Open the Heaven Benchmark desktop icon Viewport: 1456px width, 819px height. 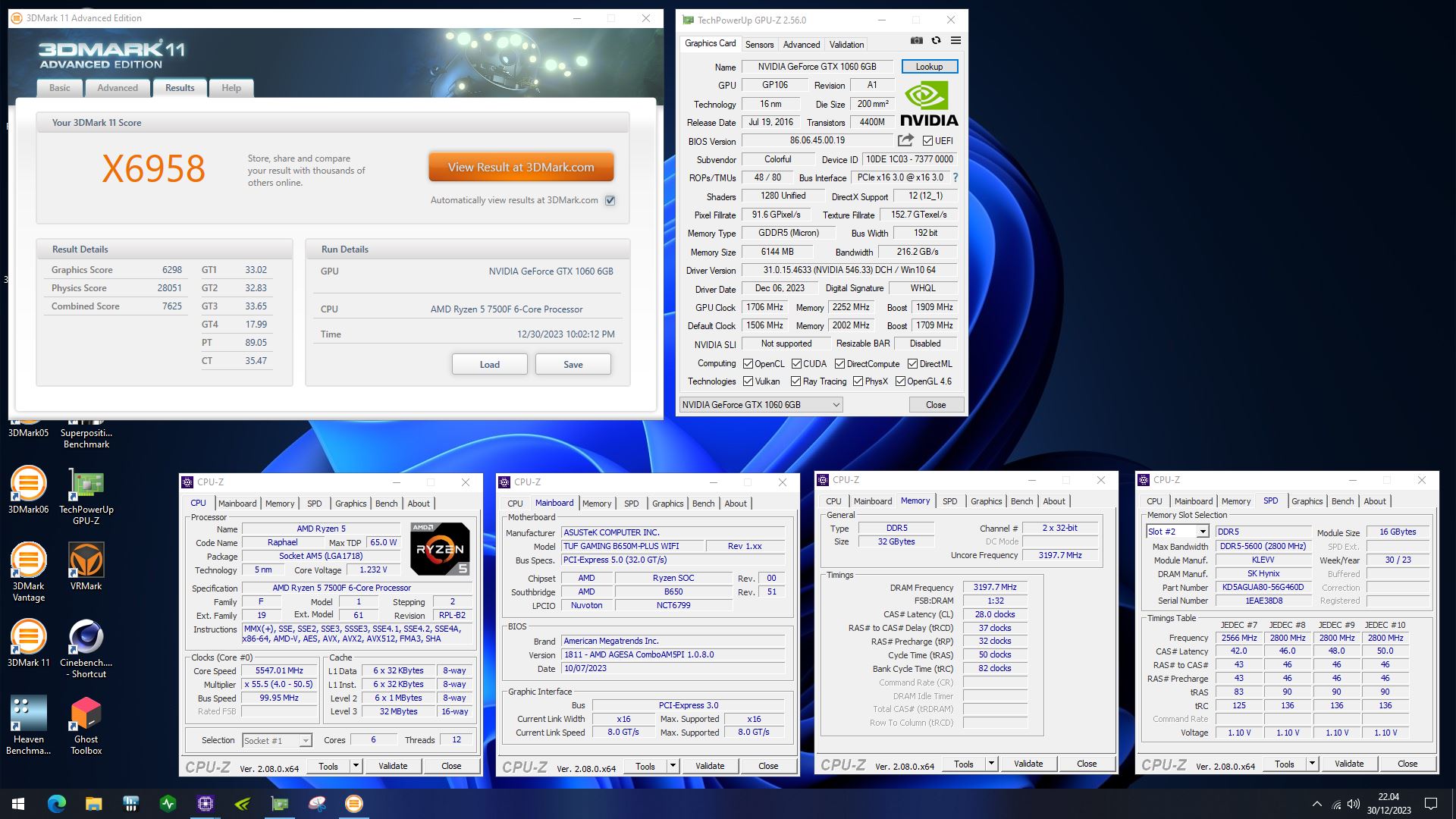28,725
